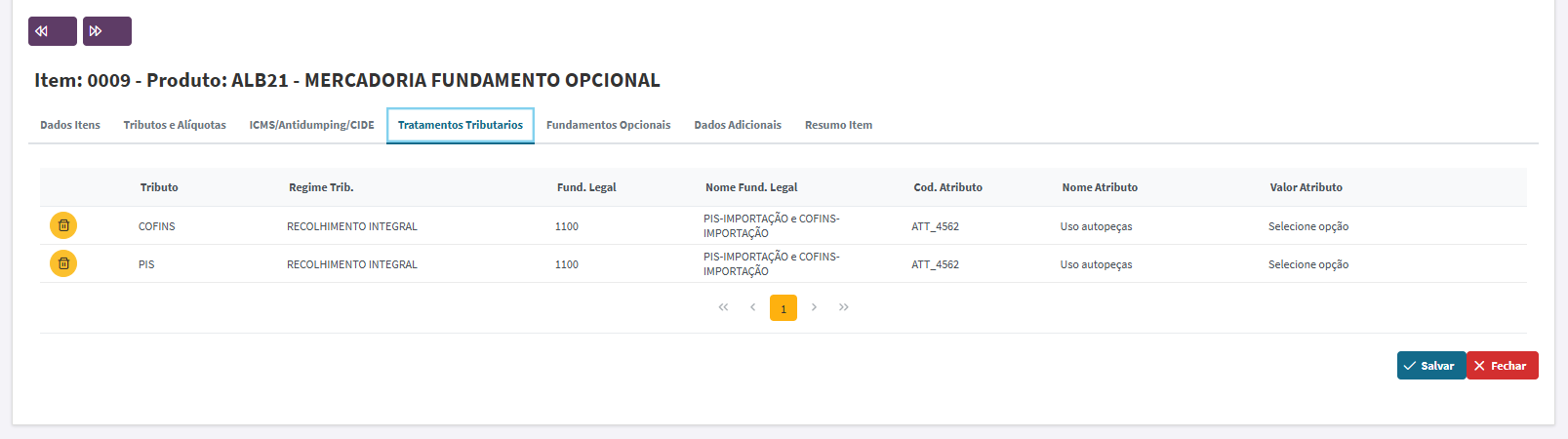This screenshot has height=439, width=1568.
Task: Open Selecione opção dropdown in COFINS row
Action: point(1308,226)
